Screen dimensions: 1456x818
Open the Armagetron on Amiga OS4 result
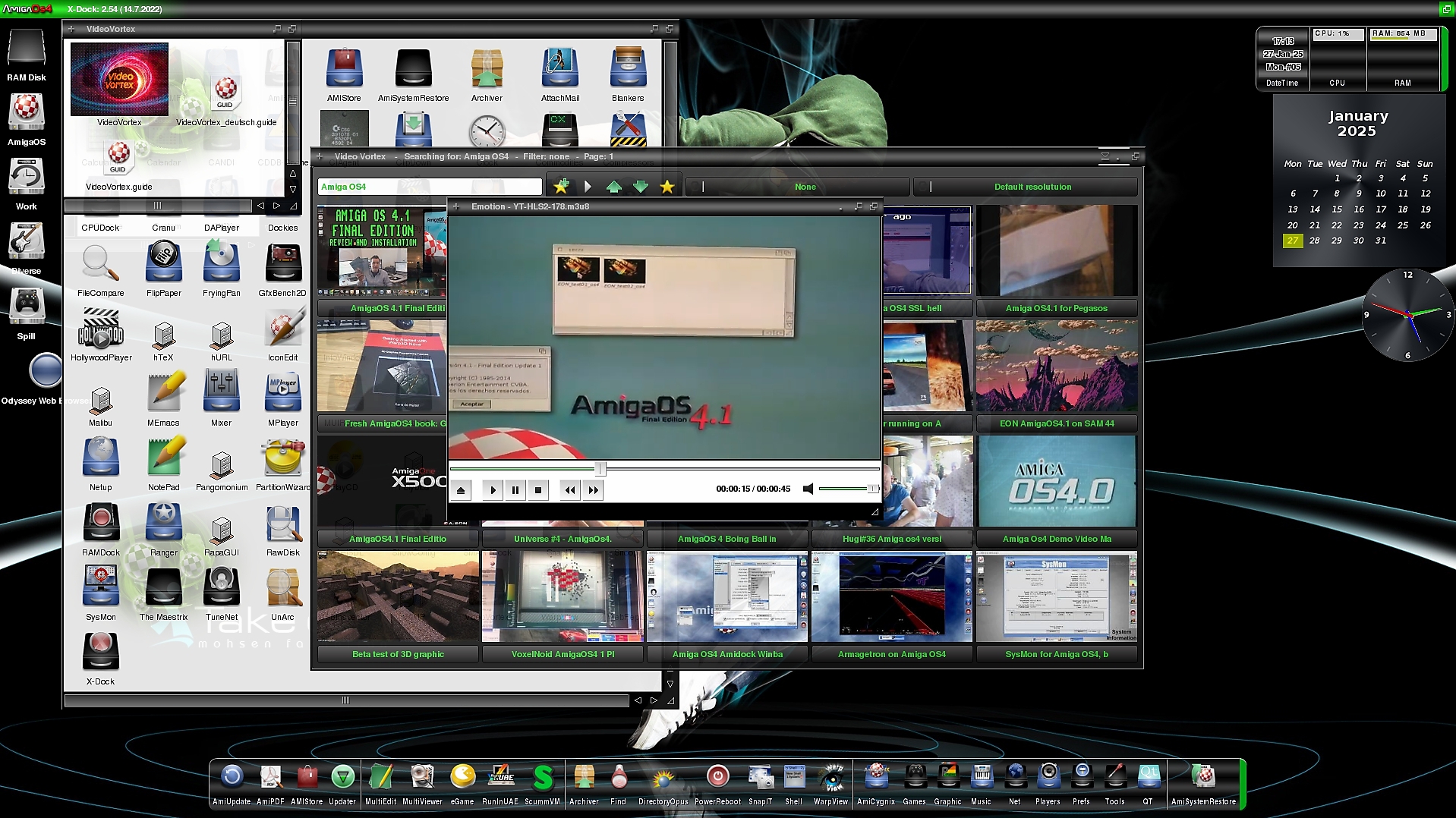pyautogui.click(x=891, y=654)
